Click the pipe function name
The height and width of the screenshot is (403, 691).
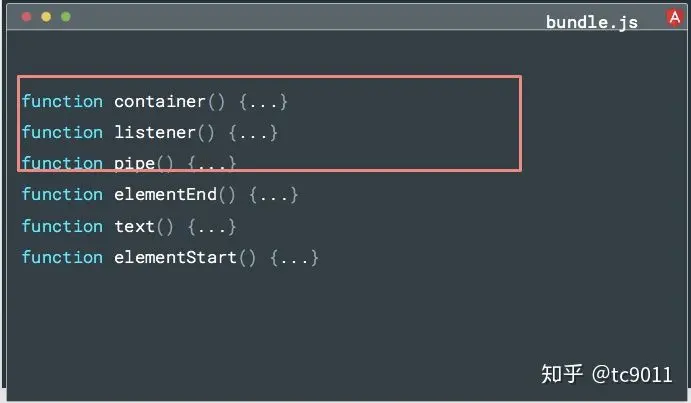(134, 163)
